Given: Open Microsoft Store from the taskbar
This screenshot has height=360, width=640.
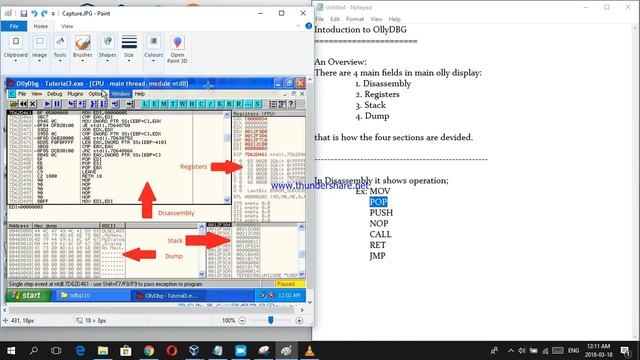Looking at the screenshot, I should click(x=126, y=351).
